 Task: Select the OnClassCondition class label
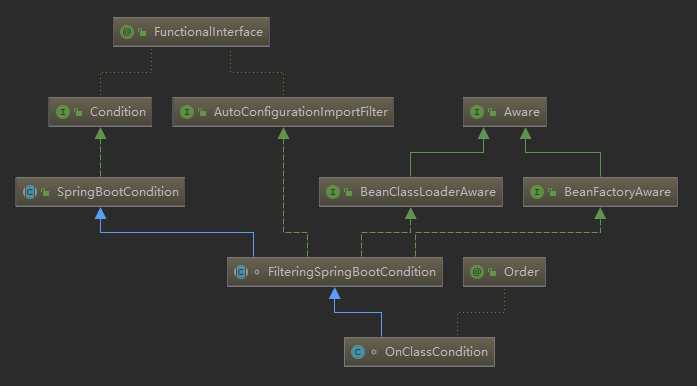point(436,352)
